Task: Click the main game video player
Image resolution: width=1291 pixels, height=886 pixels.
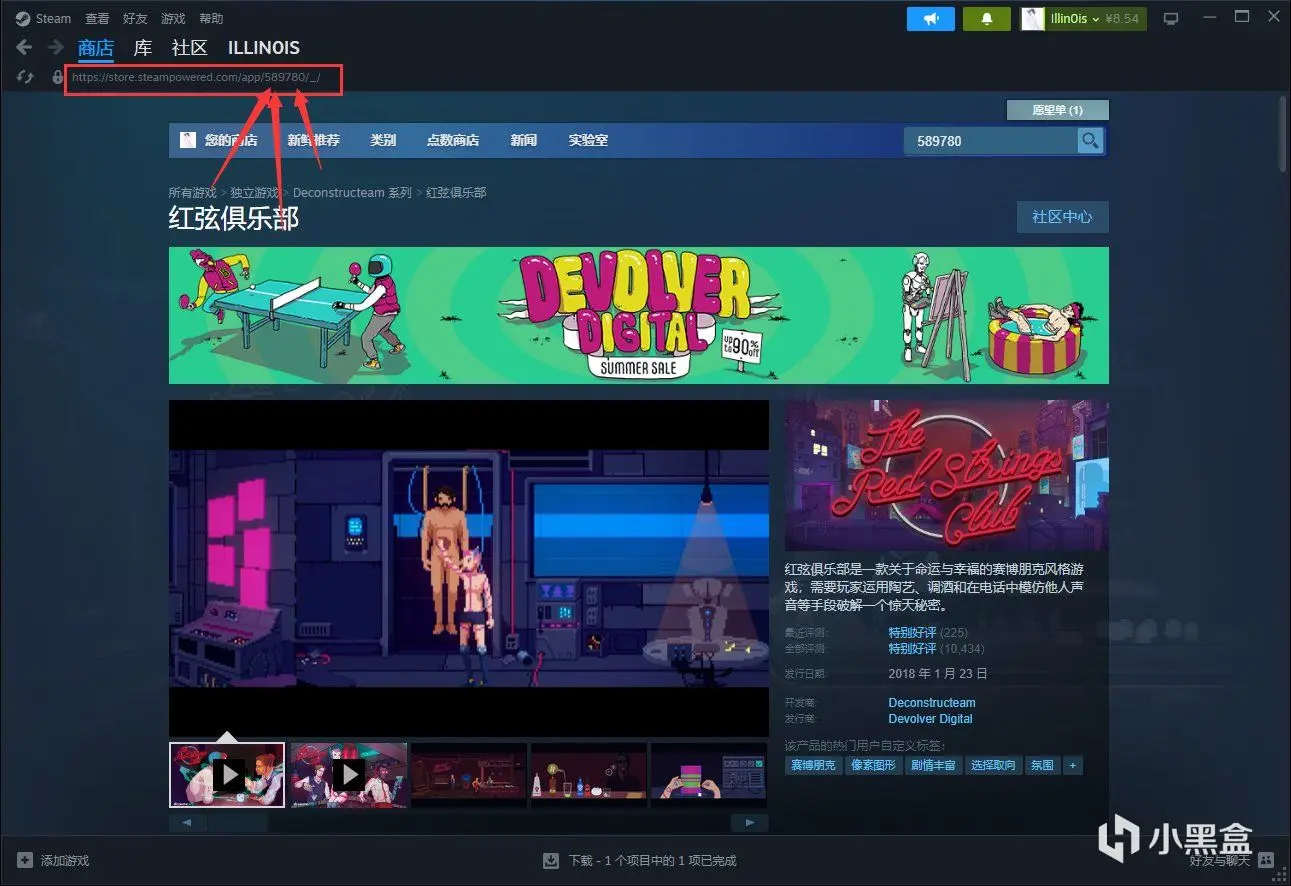Action: click(469, 568)
